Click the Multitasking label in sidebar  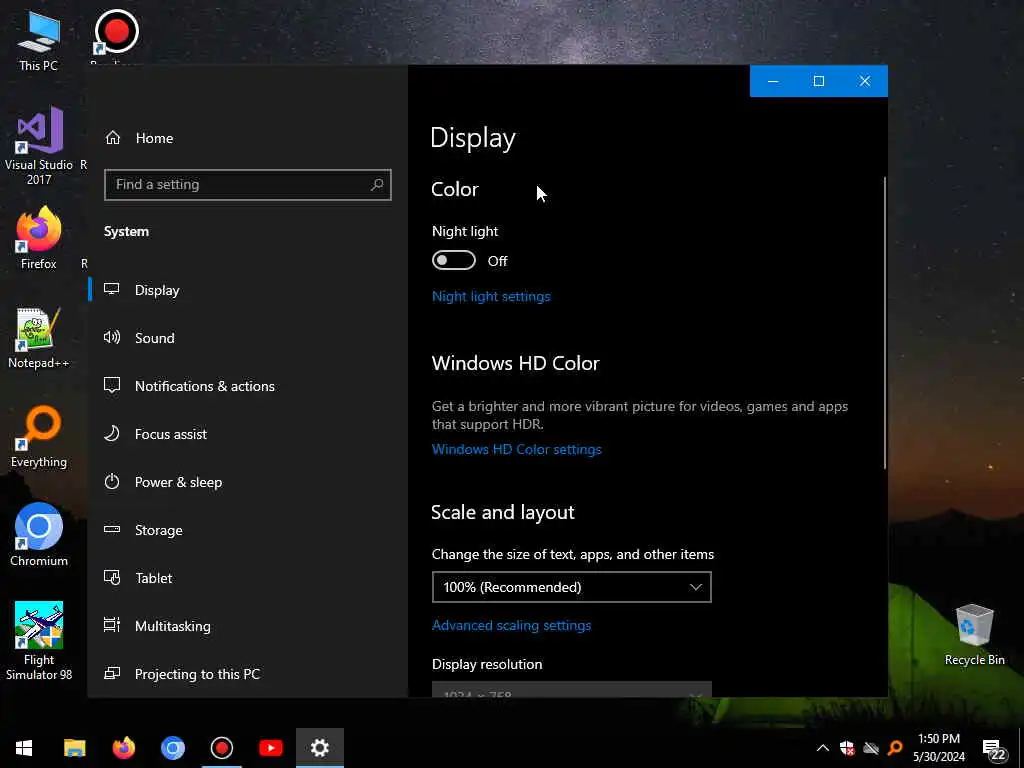172,626
